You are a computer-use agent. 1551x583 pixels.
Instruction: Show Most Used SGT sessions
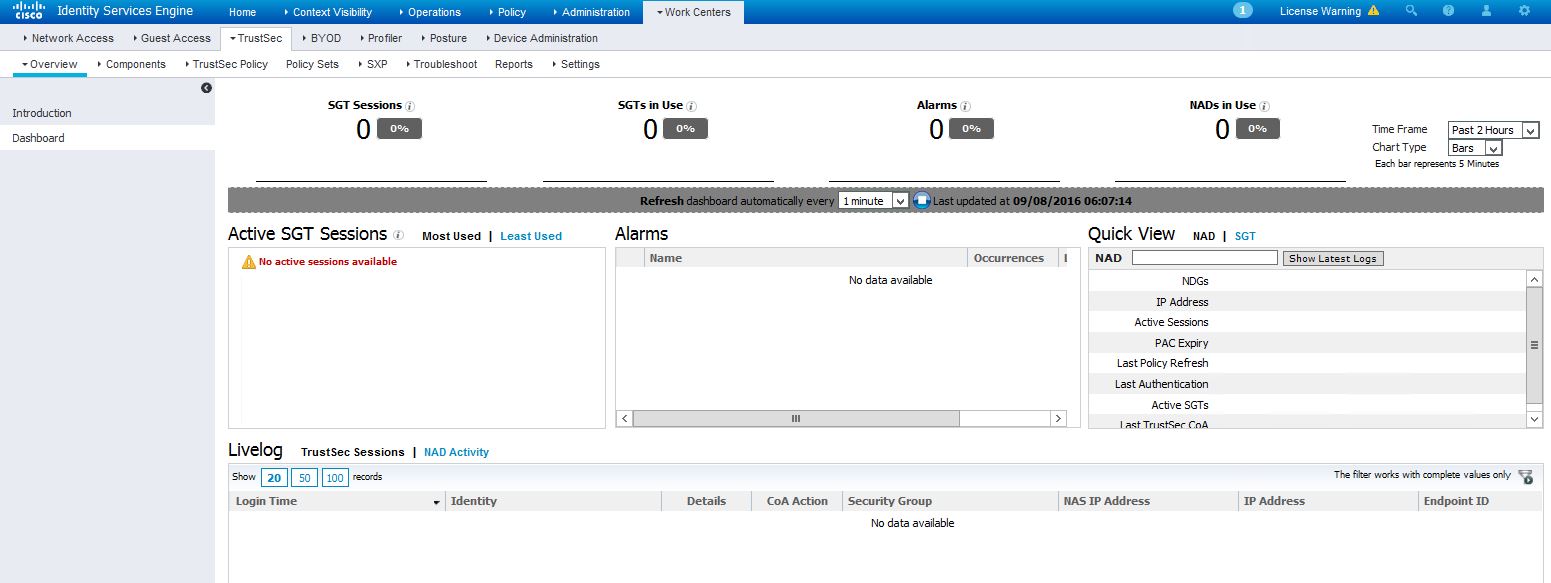451,237
